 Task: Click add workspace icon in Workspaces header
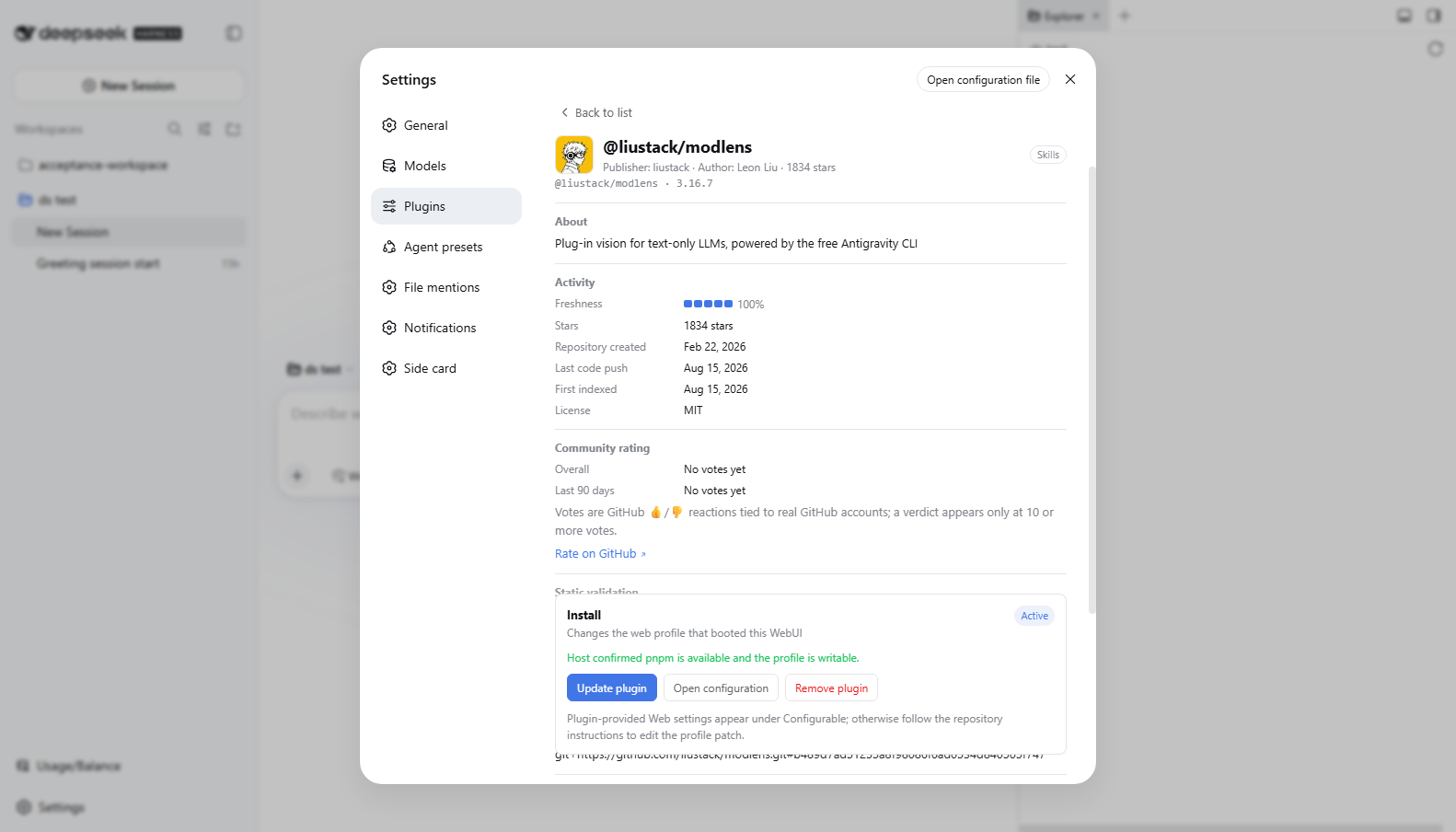click(x=233, y=129)
